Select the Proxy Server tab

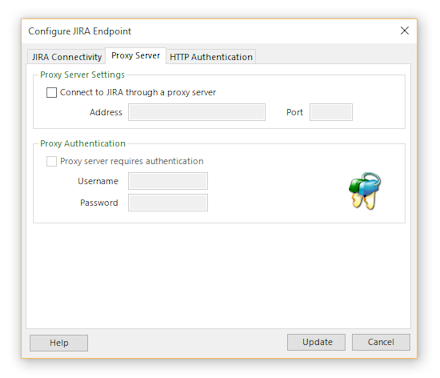136,55
